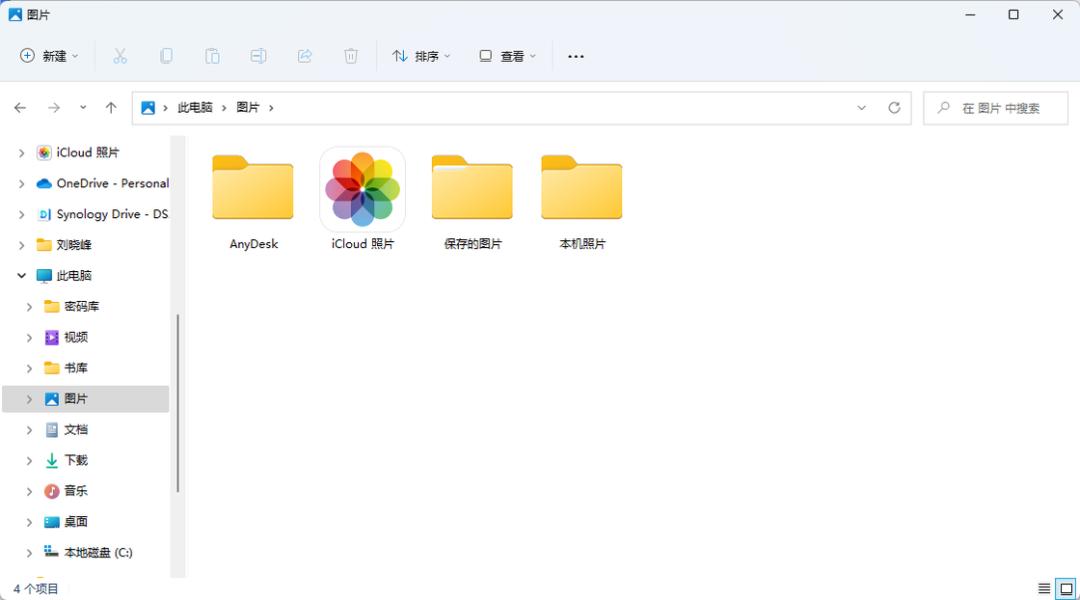
Task: Click 图片 breadcrumb in address bar
Action: tap(248, 107)
